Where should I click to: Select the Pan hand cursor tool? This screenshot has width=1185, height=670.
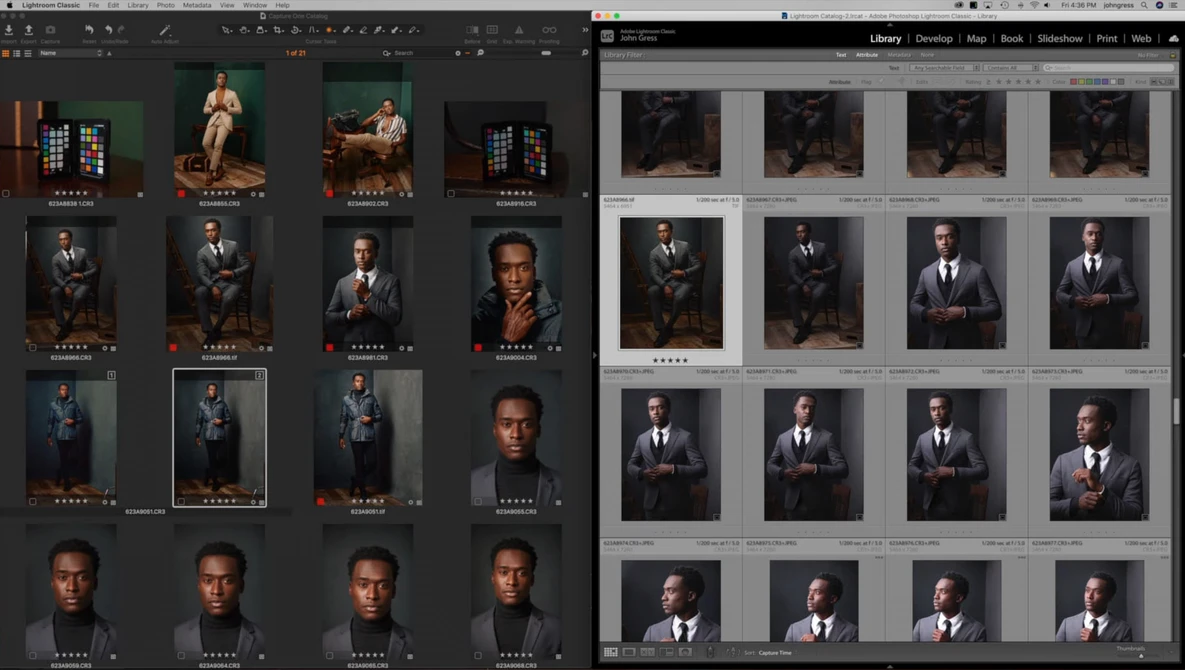pos(244,30)
